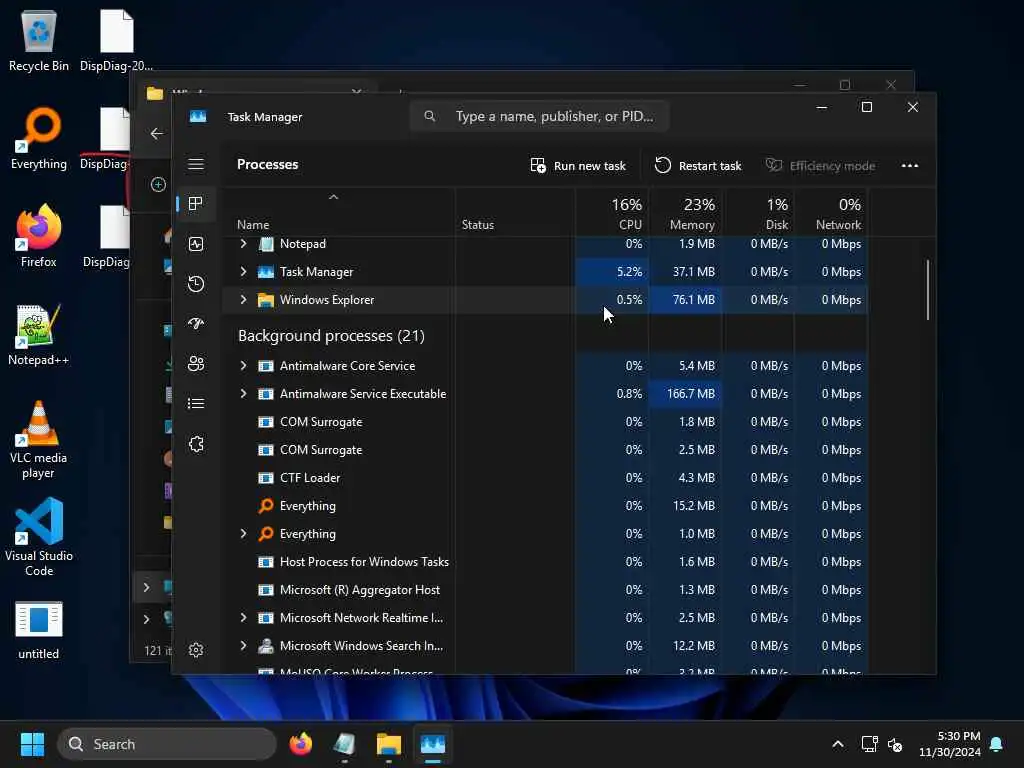Click the process list vertical scrollbar thumb
The width and height of the screenshot is (1024, 768).
tap(928, 290)
